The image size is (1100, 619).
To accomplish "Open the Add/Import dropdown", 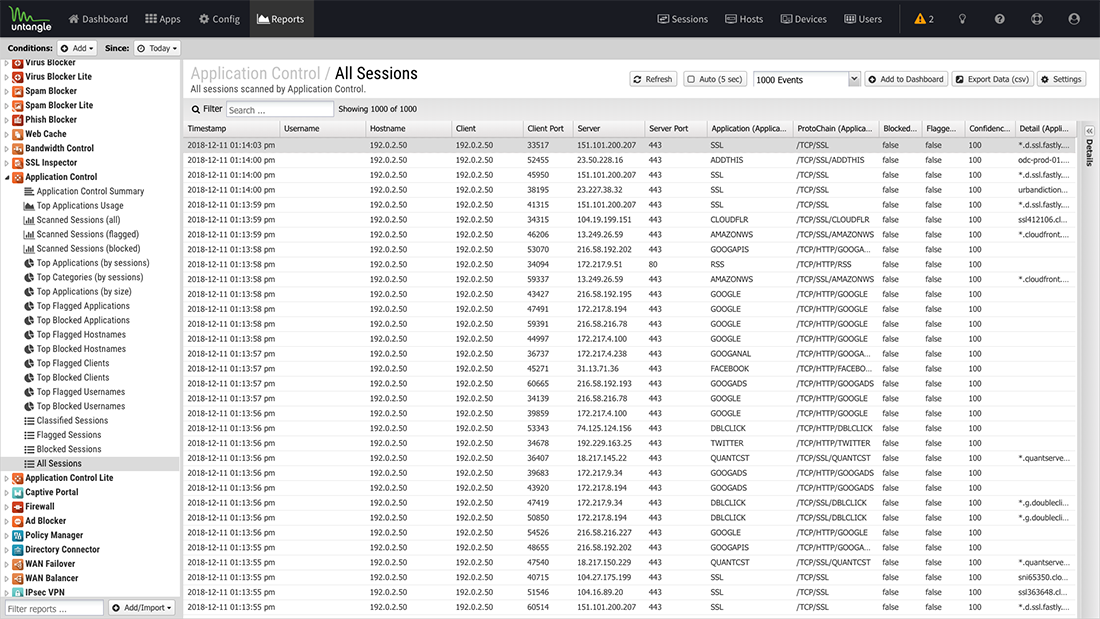I will point(142,608).
